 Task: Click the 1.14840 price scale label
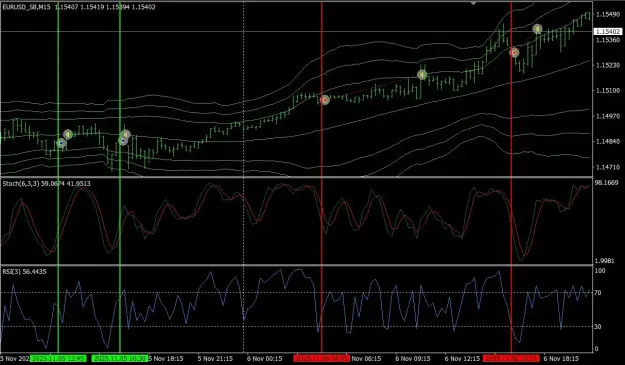[607, 142]
